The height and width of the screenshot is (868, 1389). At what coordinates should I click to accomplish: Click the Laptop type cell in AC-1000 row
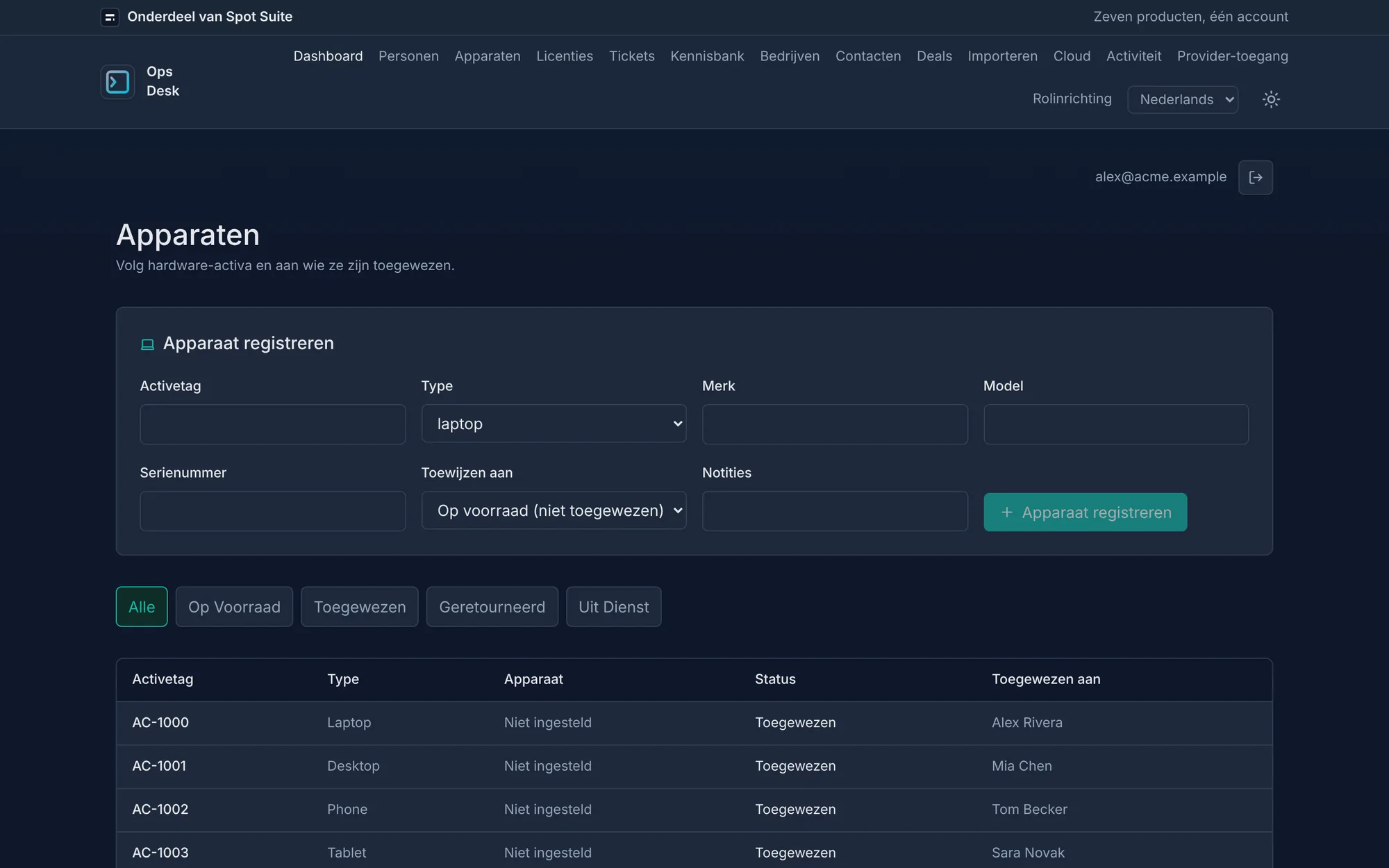[349, 723]
